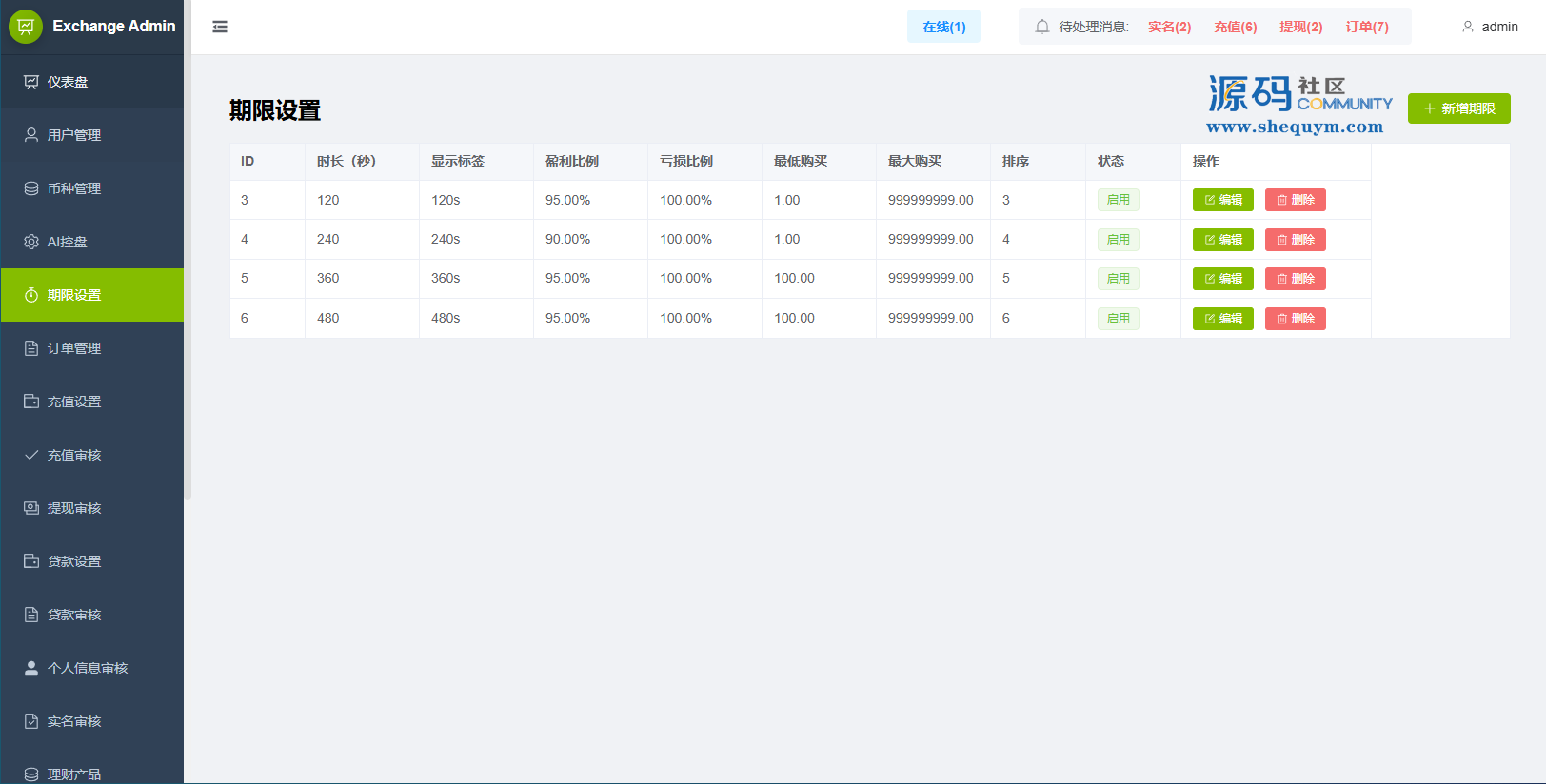Delete the row with ID 6
The width and height of the screenshot is (1546, 784).
point(1296,319)
